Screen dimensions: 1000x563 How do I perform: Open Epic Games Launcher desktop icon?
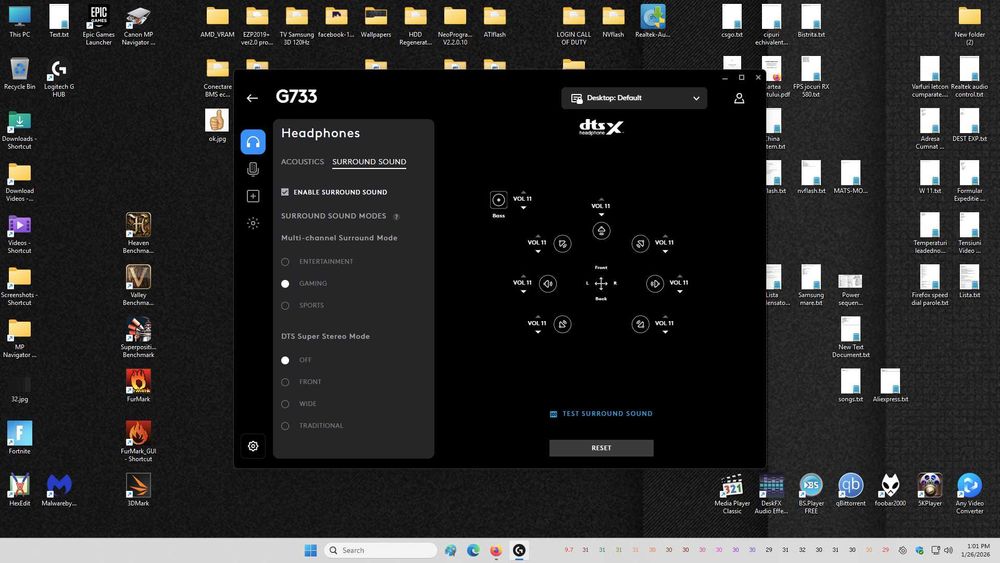98,26
